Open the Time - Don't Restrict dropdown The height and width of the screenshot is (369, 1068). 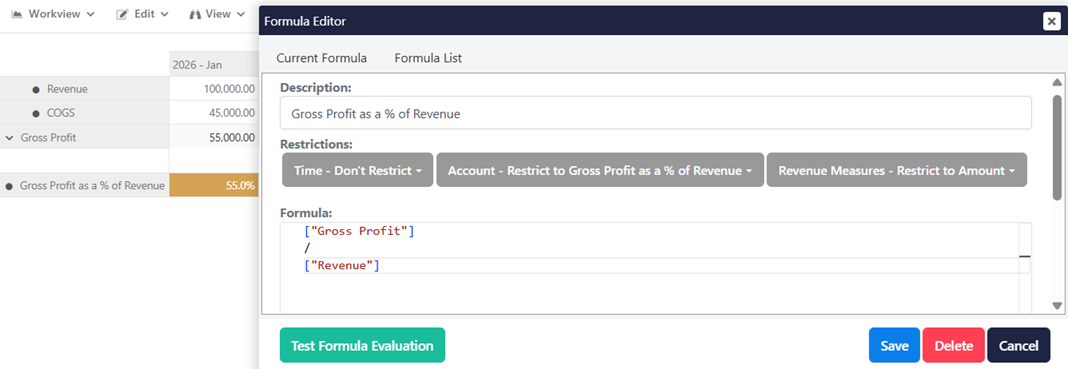click(358, 170)
